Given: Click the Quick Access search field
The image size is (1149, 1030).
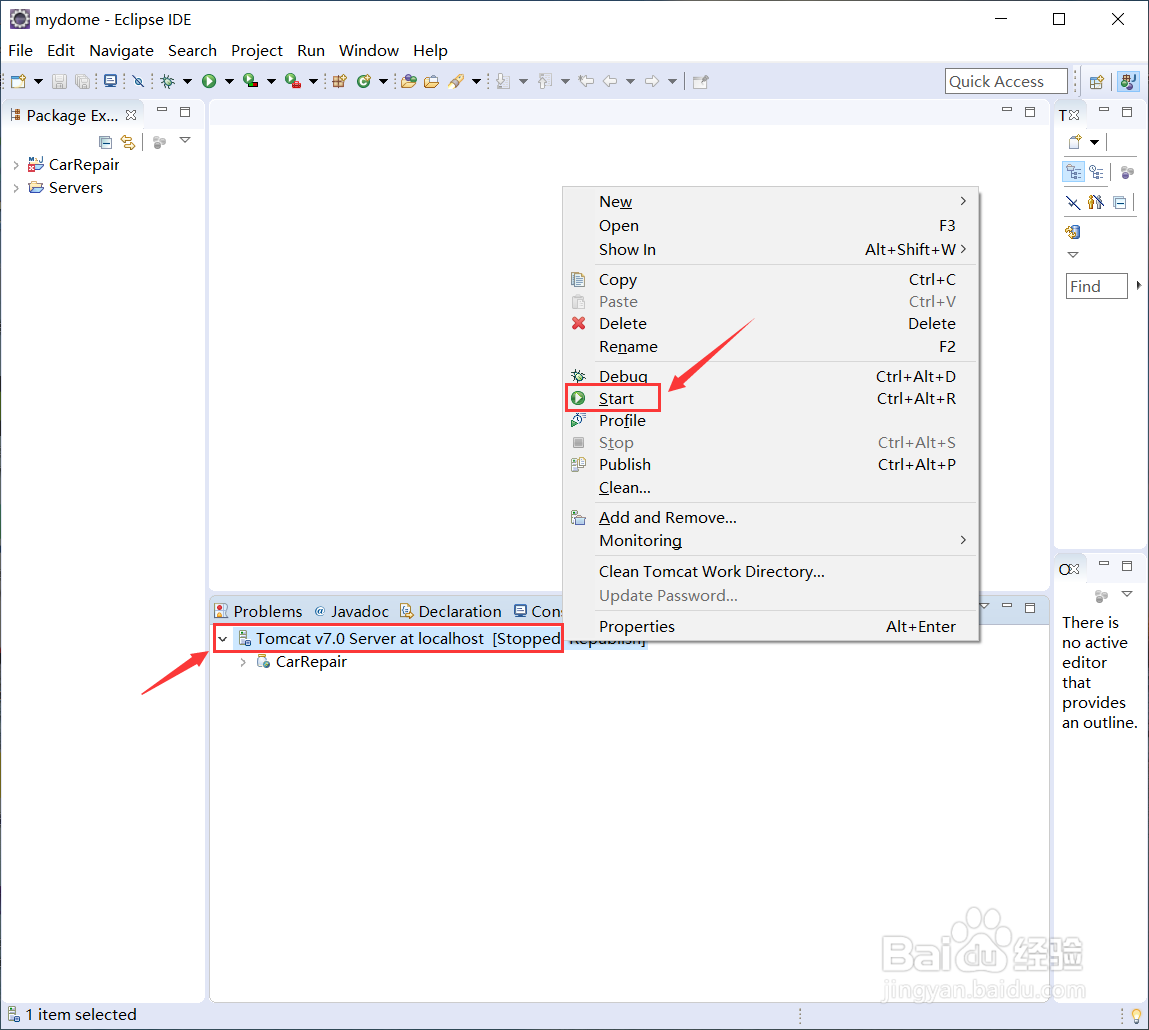Looking at the screenshot, I should (x=1005, y=81).
